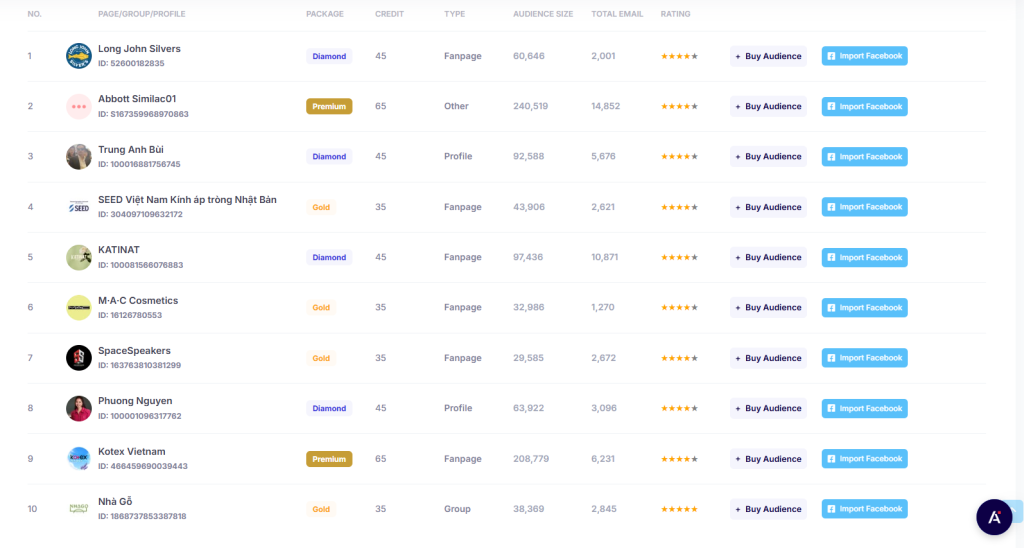Buy Audience for Abbott Similac01

768,106
